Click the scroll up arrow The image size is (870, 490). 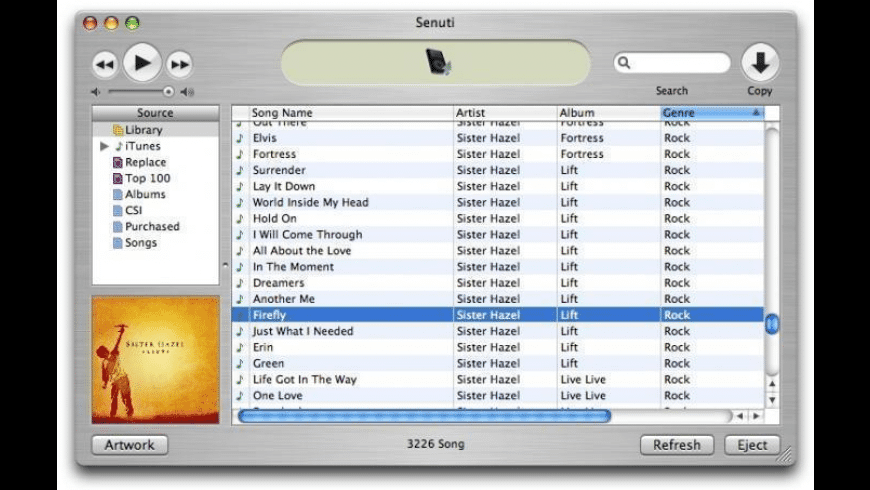coord(772,384)
